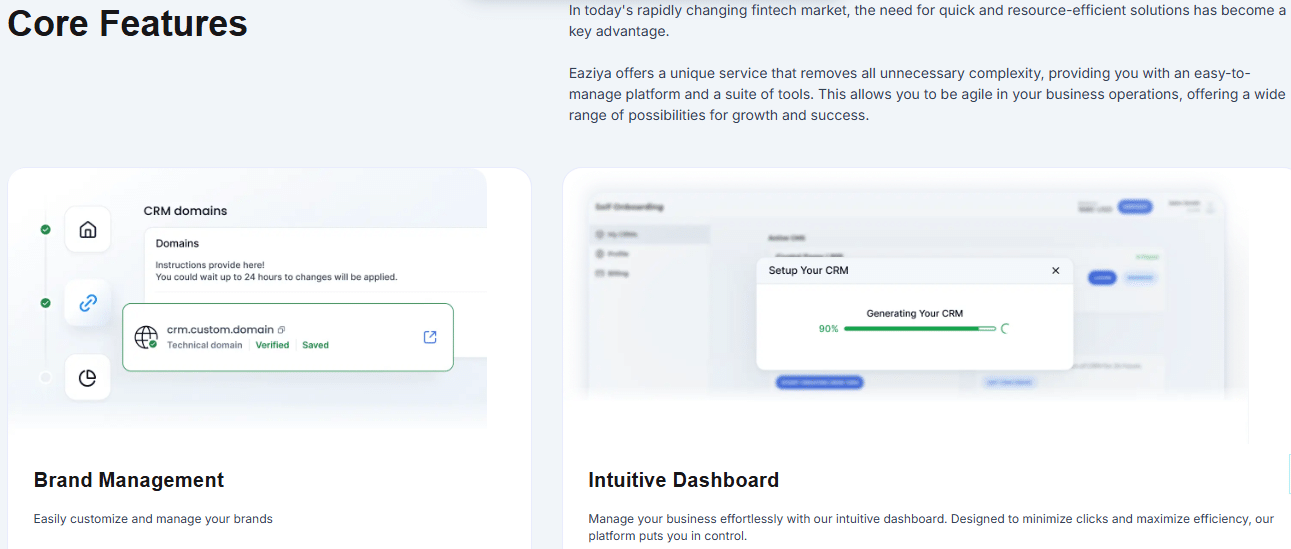
Task: Click the loading spinner beside the progress bar
Action: click(1005, 328)
